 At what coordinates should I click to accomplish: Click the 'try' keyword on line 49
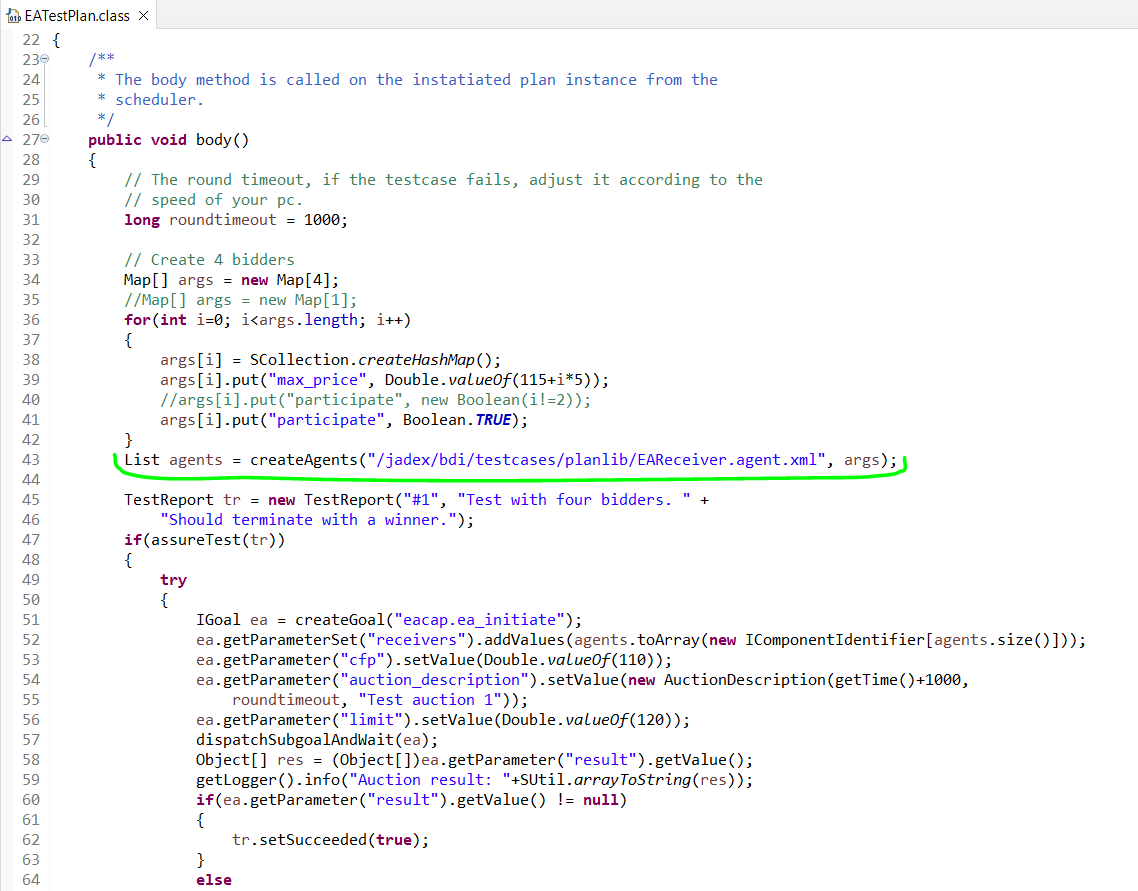(173, 579)
